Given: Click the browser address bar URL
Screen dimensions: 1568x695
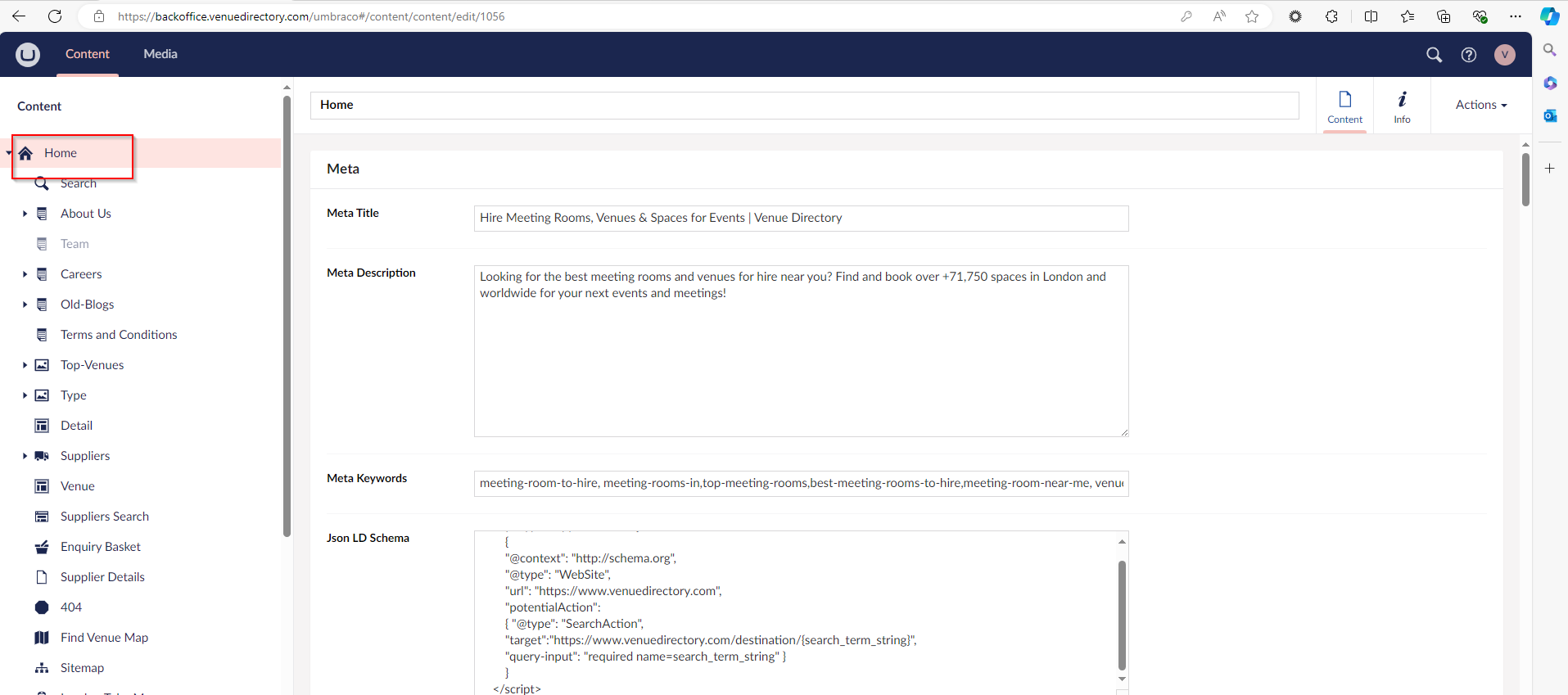Looking at the screenshot, I should [x=311, y=16].
